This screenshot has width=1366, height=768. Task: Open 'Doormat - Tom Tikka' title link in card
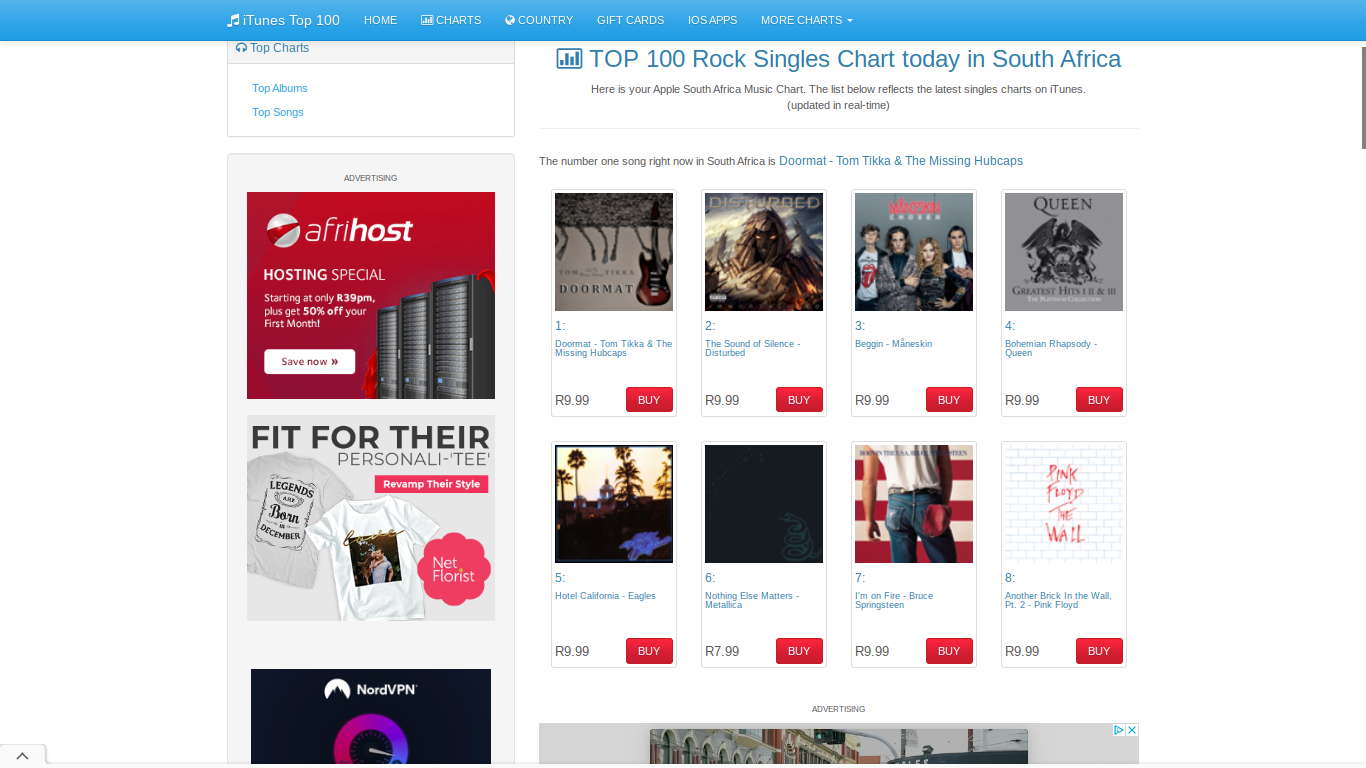(x=613, y=348)
